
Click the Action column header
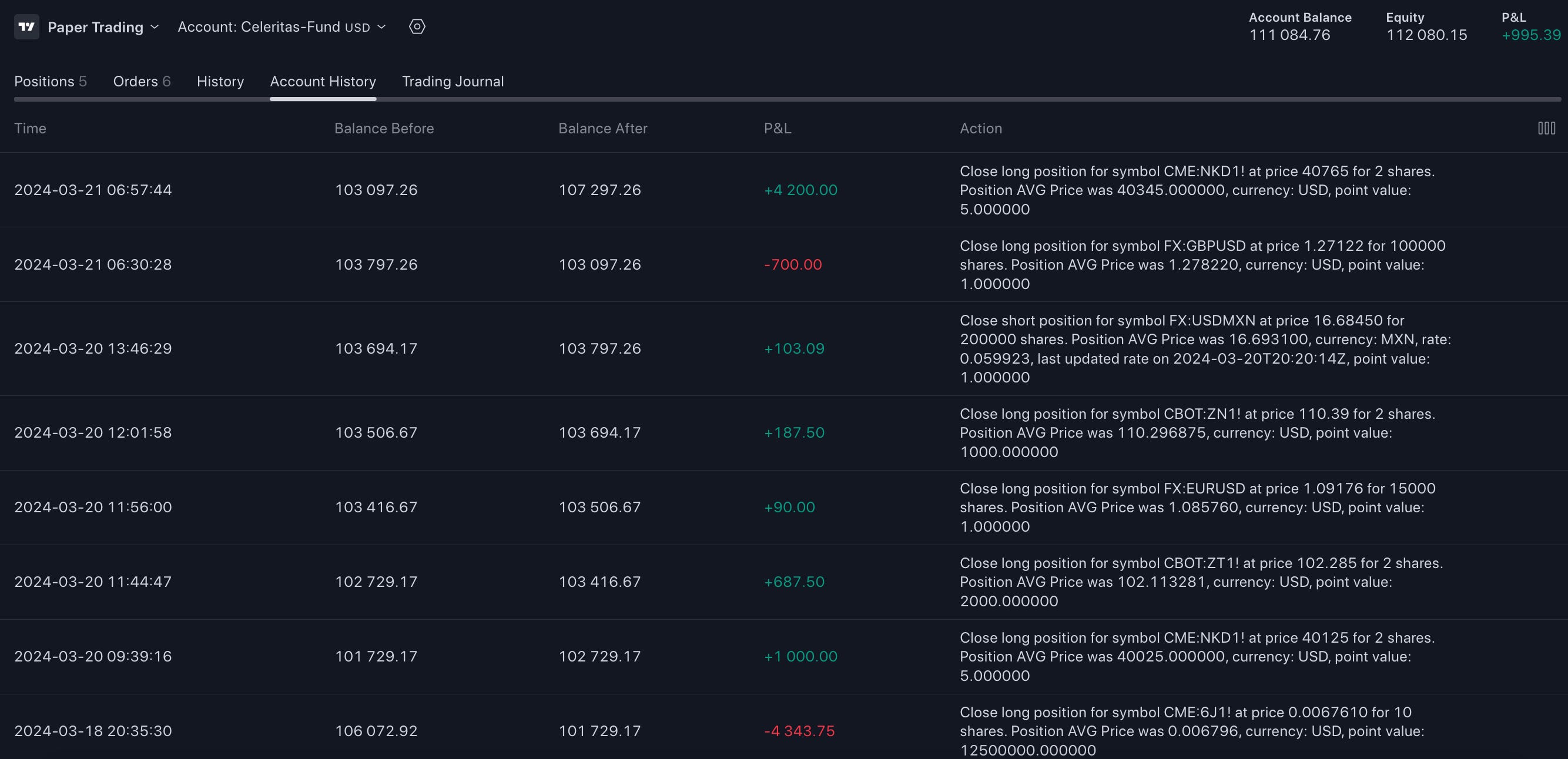pyautogui.click(x=981, y=129)
